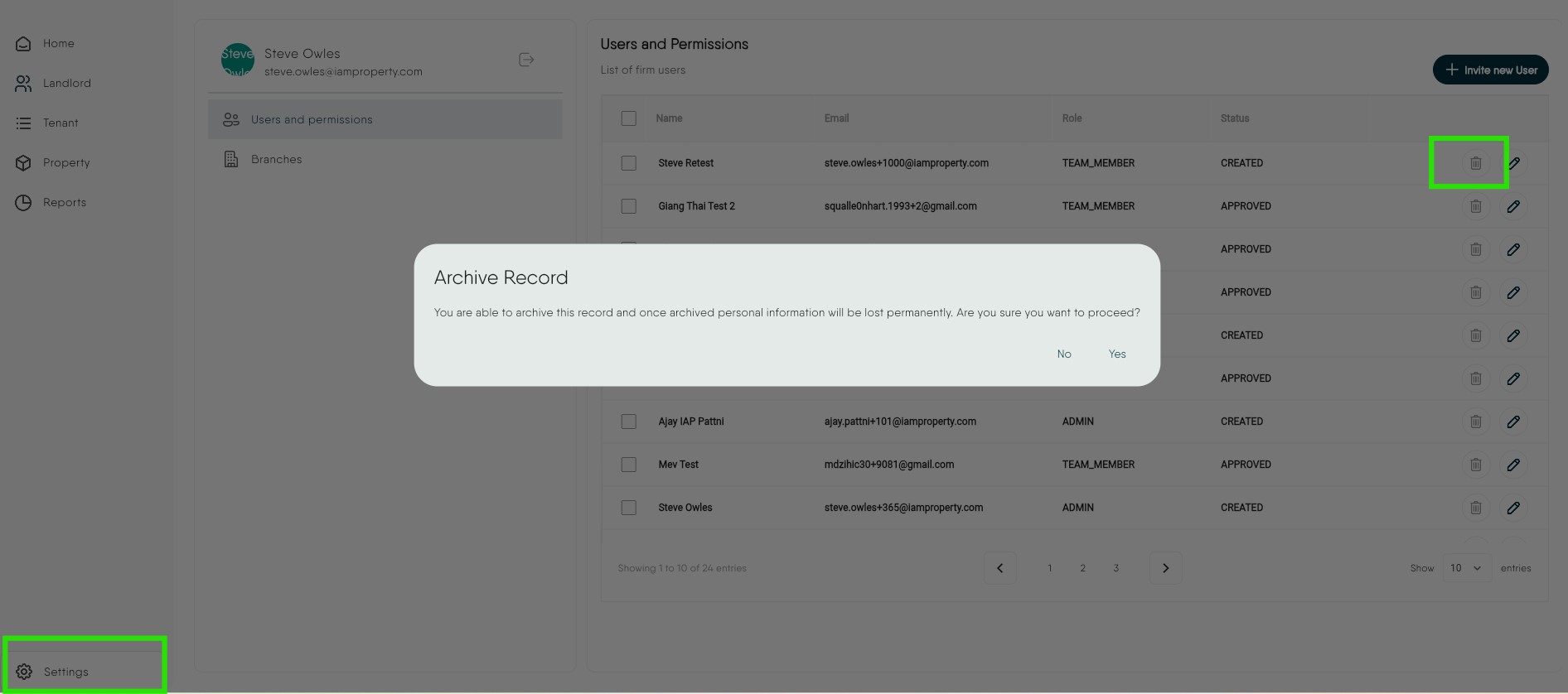Cancel archiving by clicking No

click(1064, 354)
